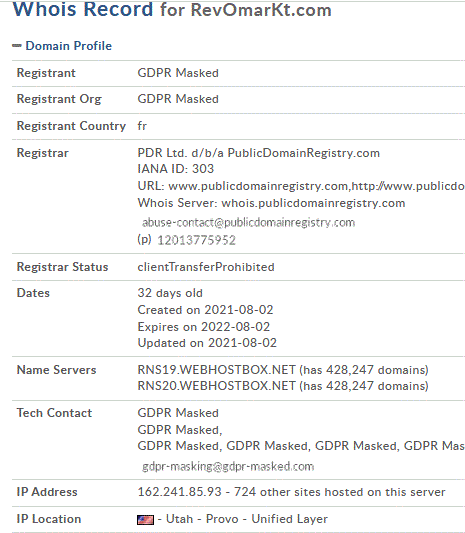Click the IP Location row label
The height and width of the screenshot is (533, 465).
(x=49, y=519)
